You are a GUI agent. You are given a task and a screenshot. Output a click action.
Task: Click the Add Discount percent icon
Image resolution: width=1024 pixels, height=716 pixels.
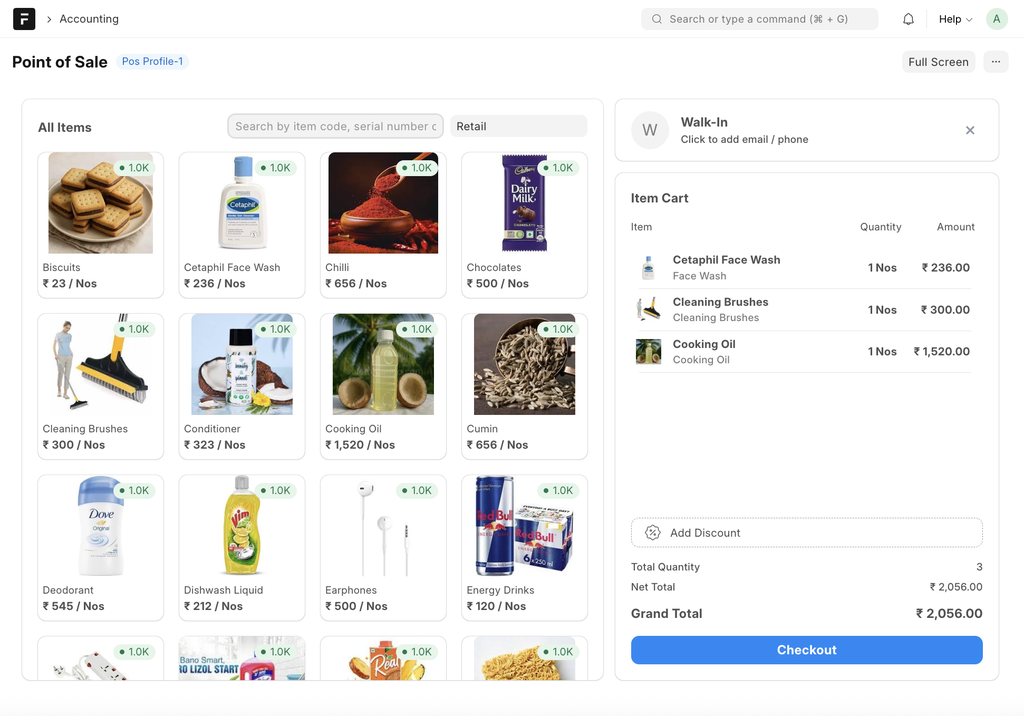[x=653, y=533]
